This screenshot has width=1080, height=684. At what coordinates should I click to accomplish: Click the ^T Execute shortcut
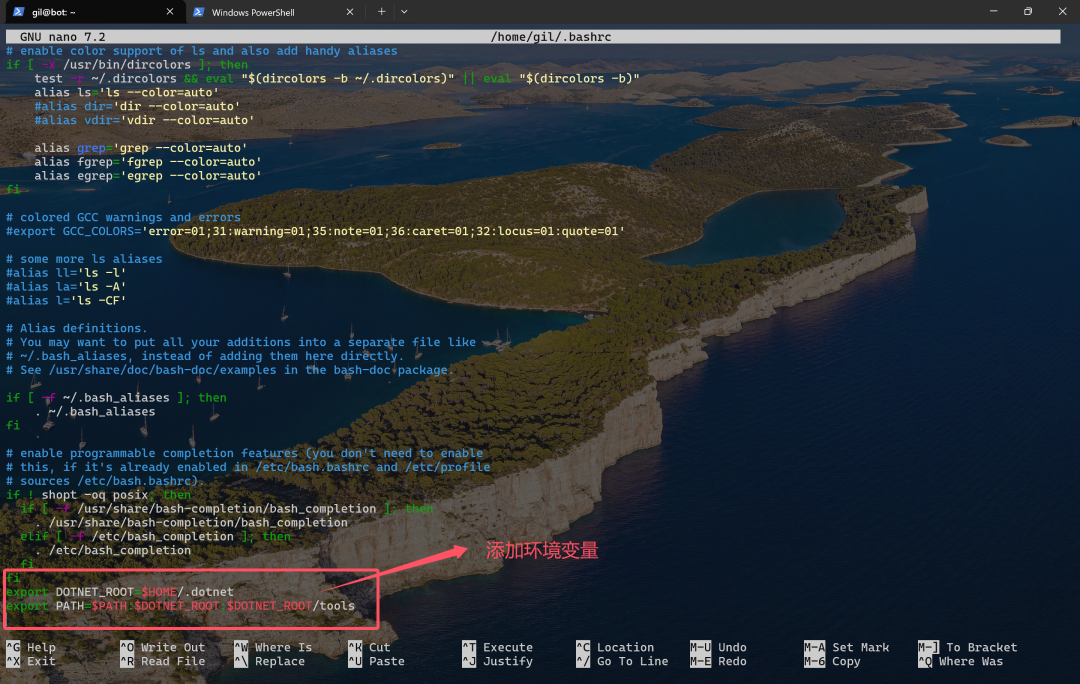pos(497,647)
